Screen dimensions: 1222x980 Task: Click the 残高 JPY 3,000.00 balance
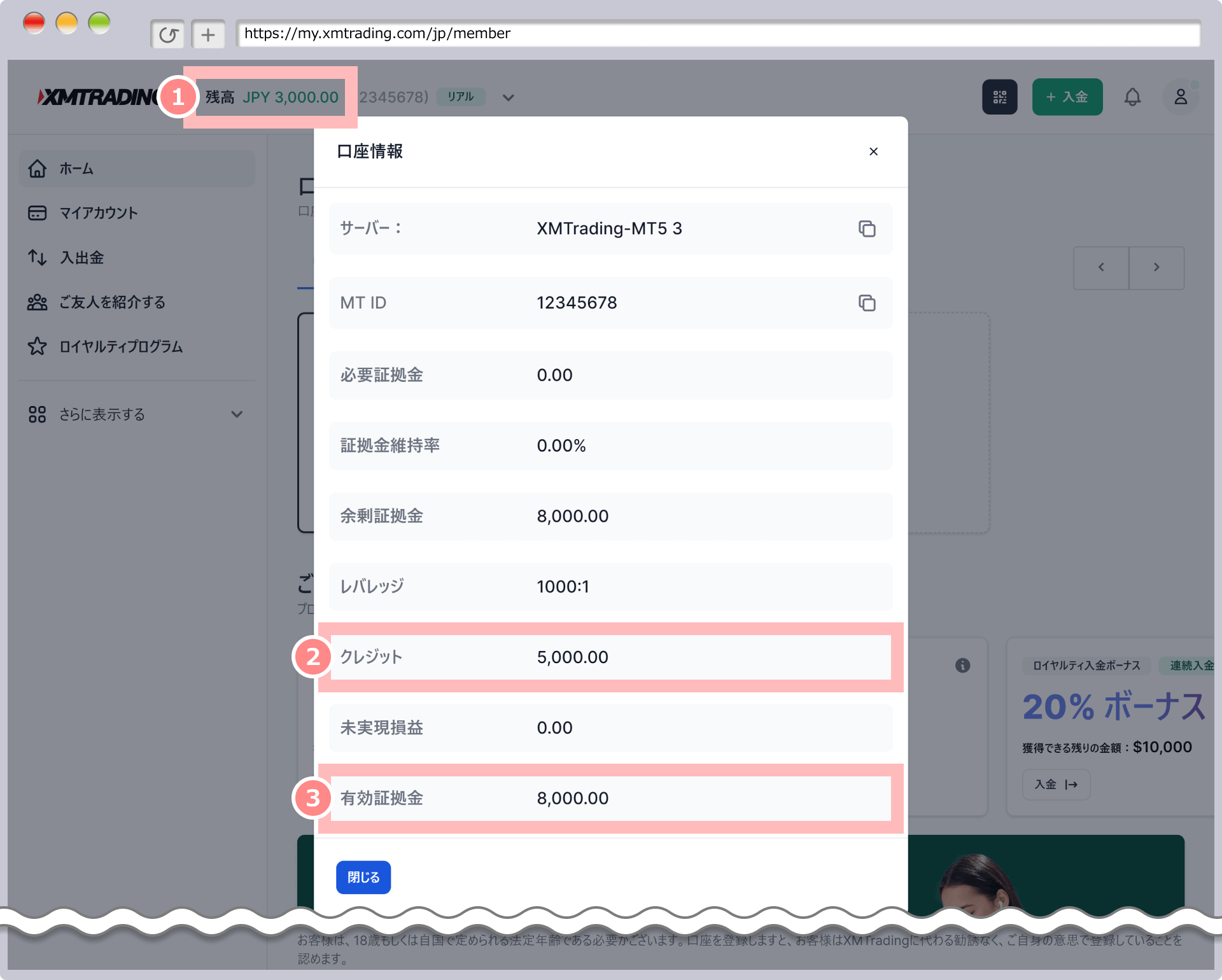(272, 97)
